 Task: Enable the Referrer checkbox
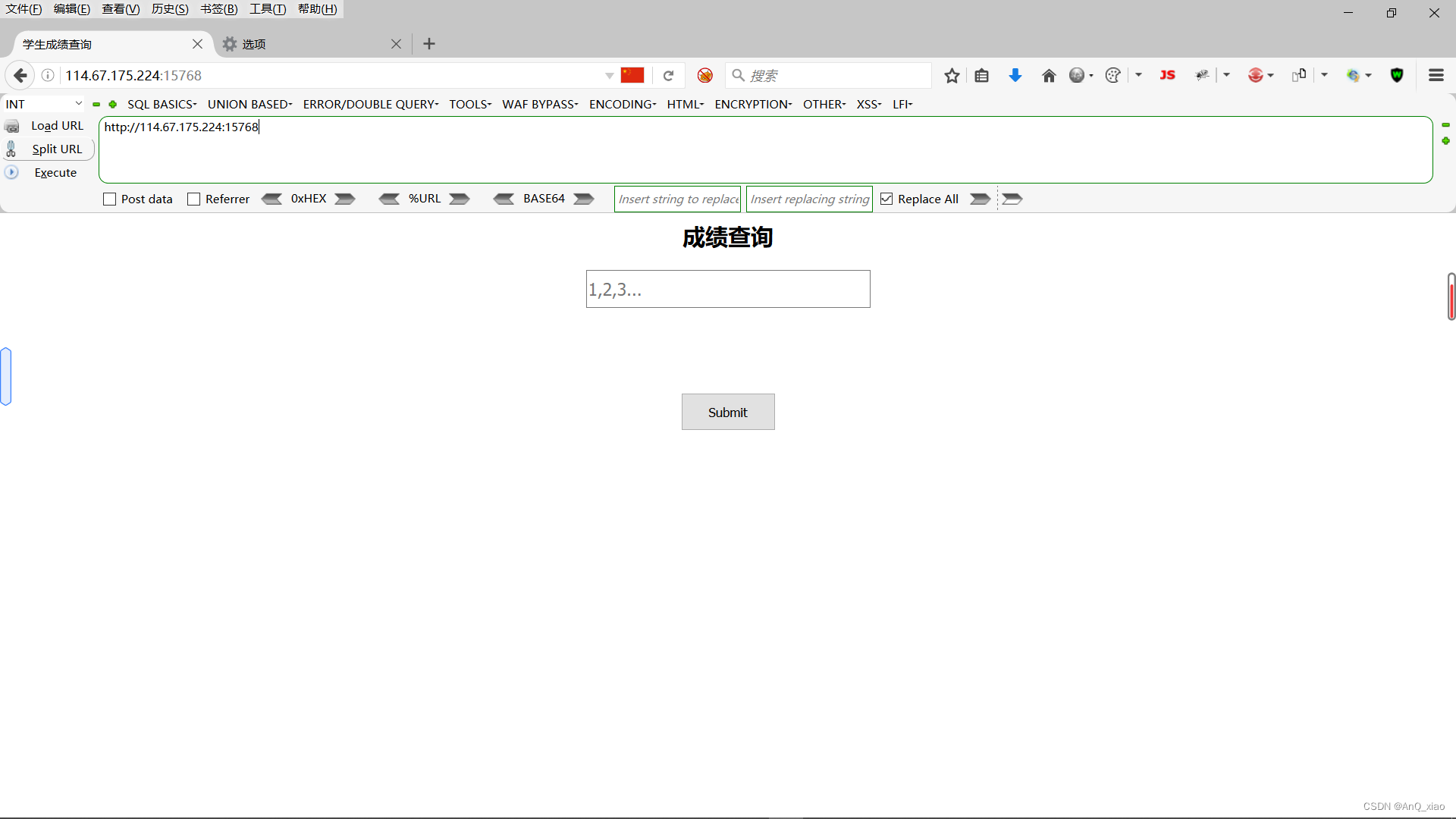(x=194, y=199)
